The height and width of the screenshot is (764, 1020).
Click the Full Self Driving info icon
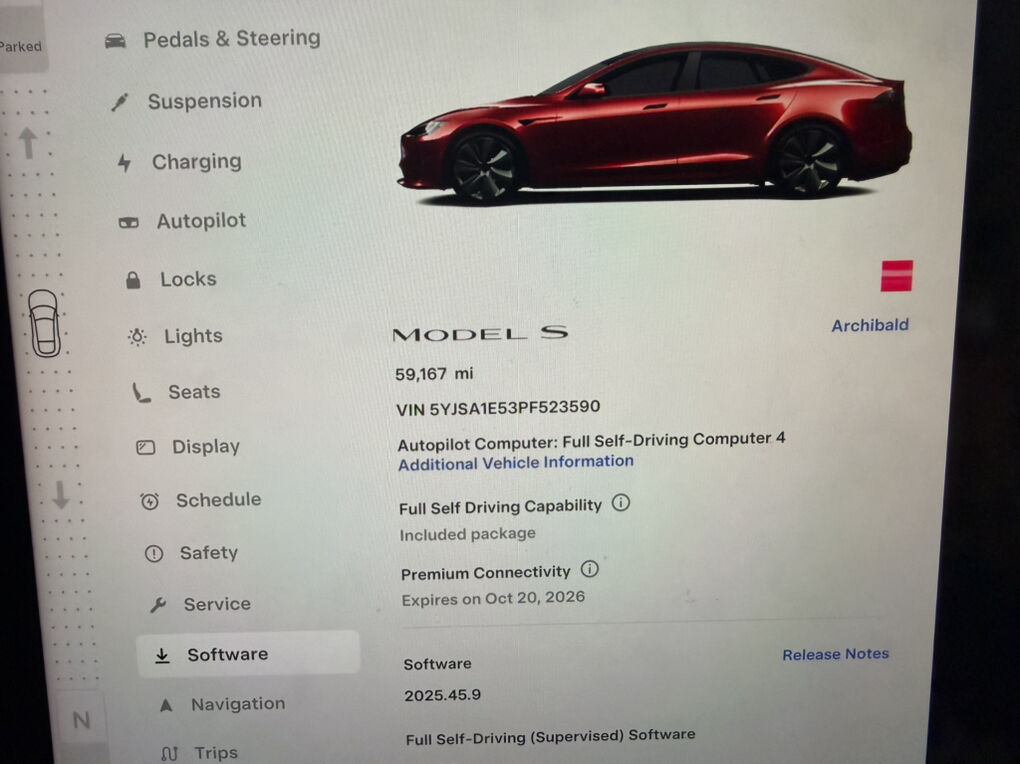point(621,503)
